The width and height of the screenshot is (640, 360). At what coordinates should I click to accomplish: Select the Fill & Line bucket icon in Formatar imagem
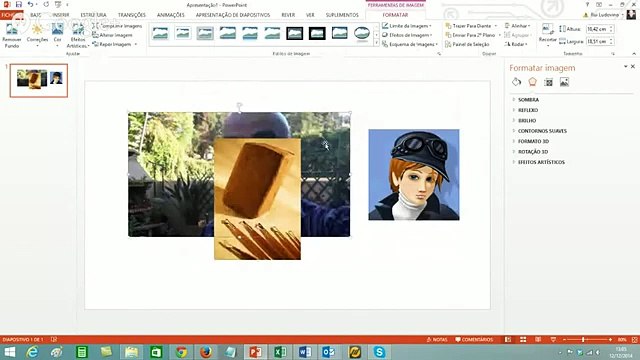pos(516,82)
